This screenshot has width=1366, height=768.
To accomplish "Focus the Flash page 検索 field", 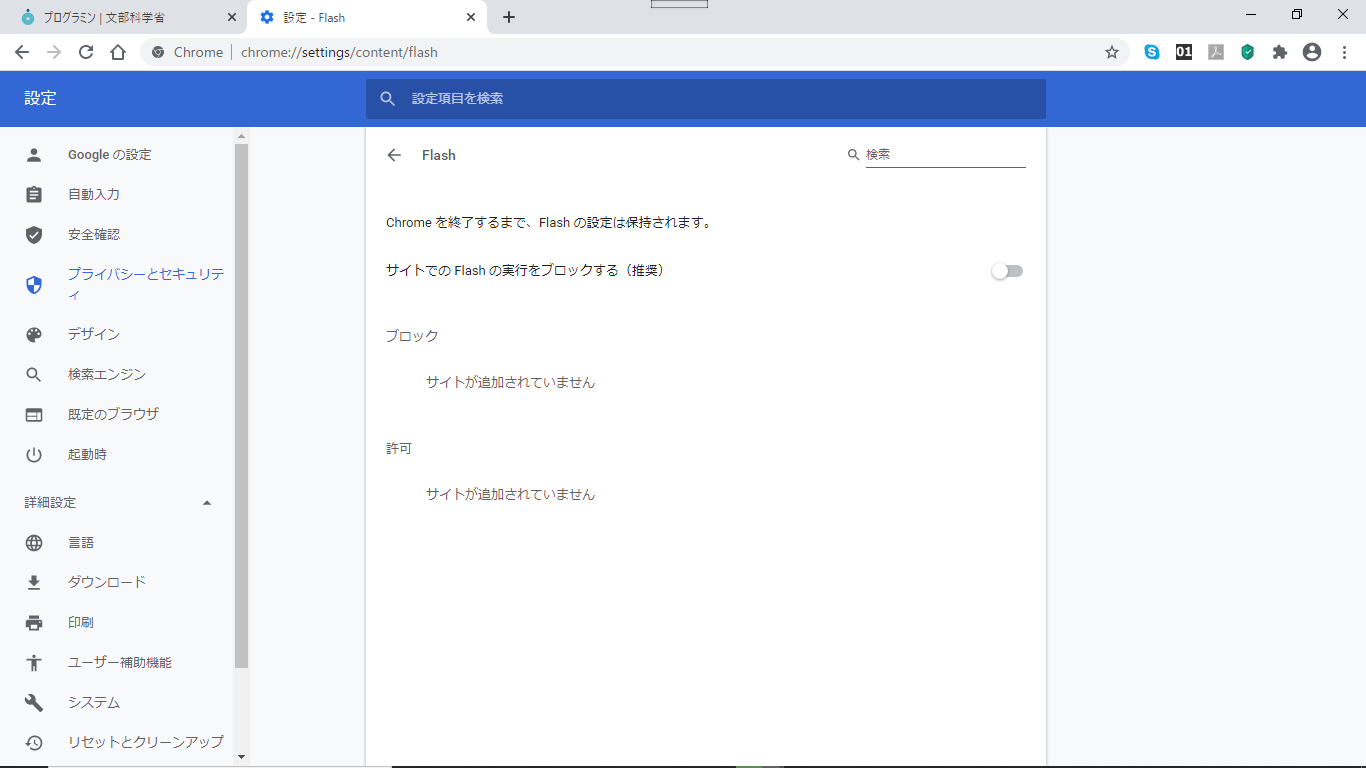I will pyautogui.click(x=945, y=155).
